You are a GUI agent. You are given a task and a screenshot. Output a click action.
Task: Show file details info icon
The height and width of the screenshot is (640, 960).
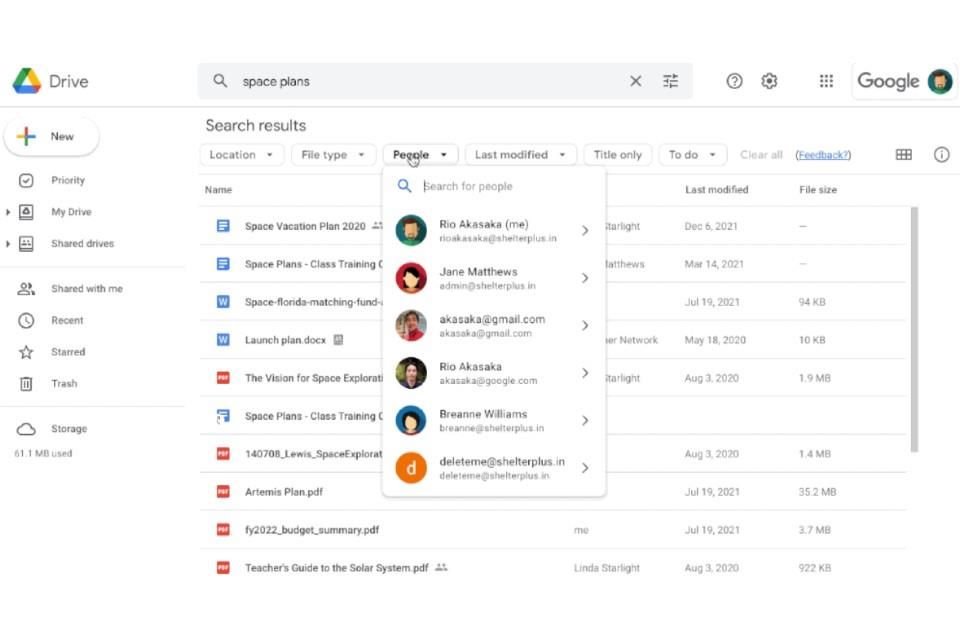pyautogui.click(x=941, y=155)
